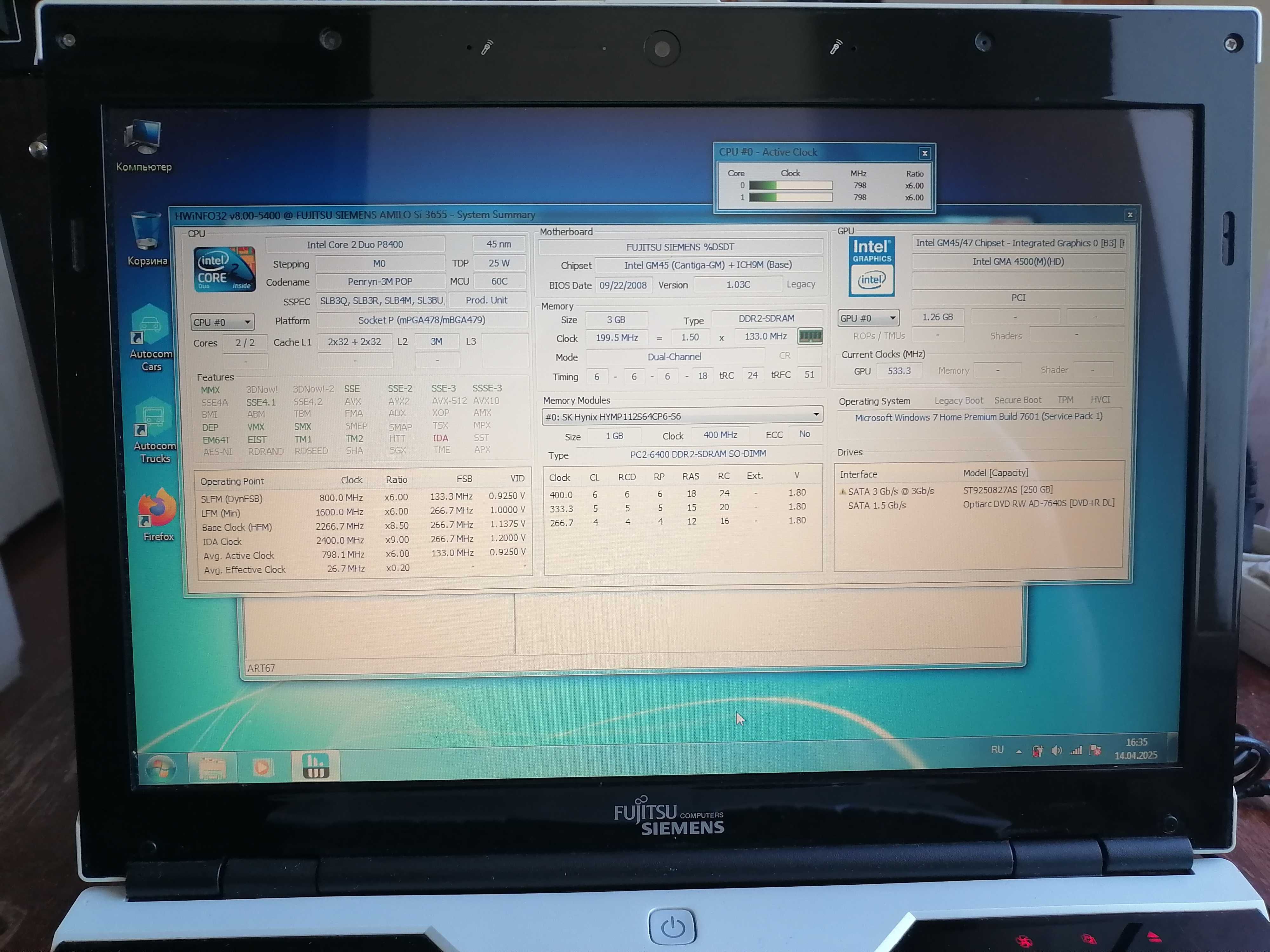Click the TPM label

1065,400
